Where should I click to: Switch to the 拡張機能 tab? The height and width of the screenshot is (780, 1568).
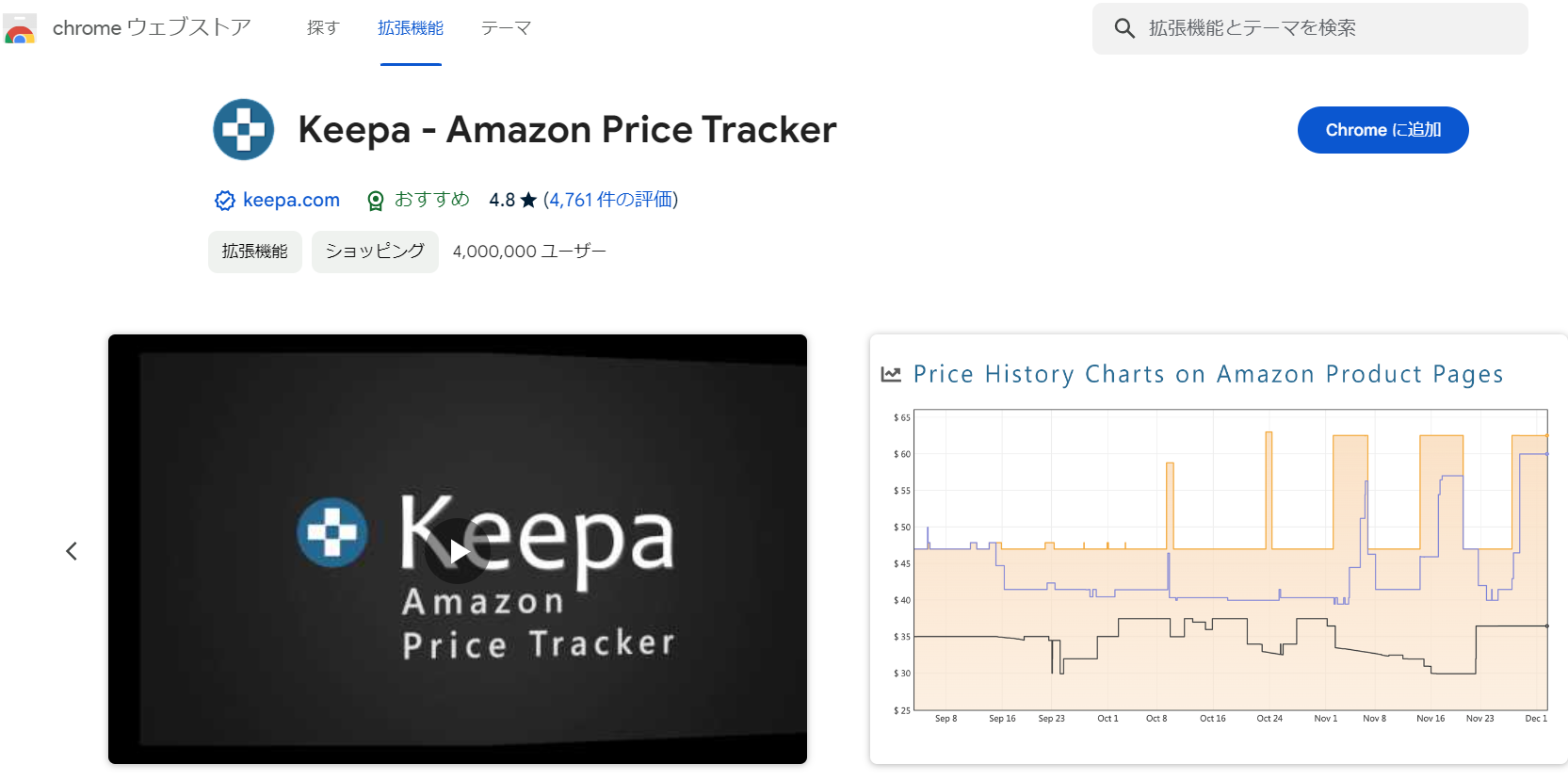[411, 28]
